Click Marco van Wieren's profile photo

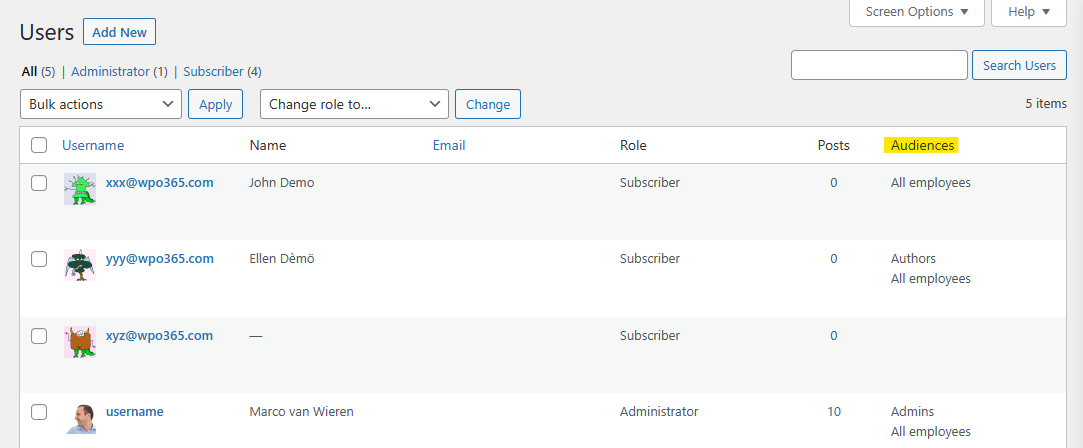(x=80, y=418)
